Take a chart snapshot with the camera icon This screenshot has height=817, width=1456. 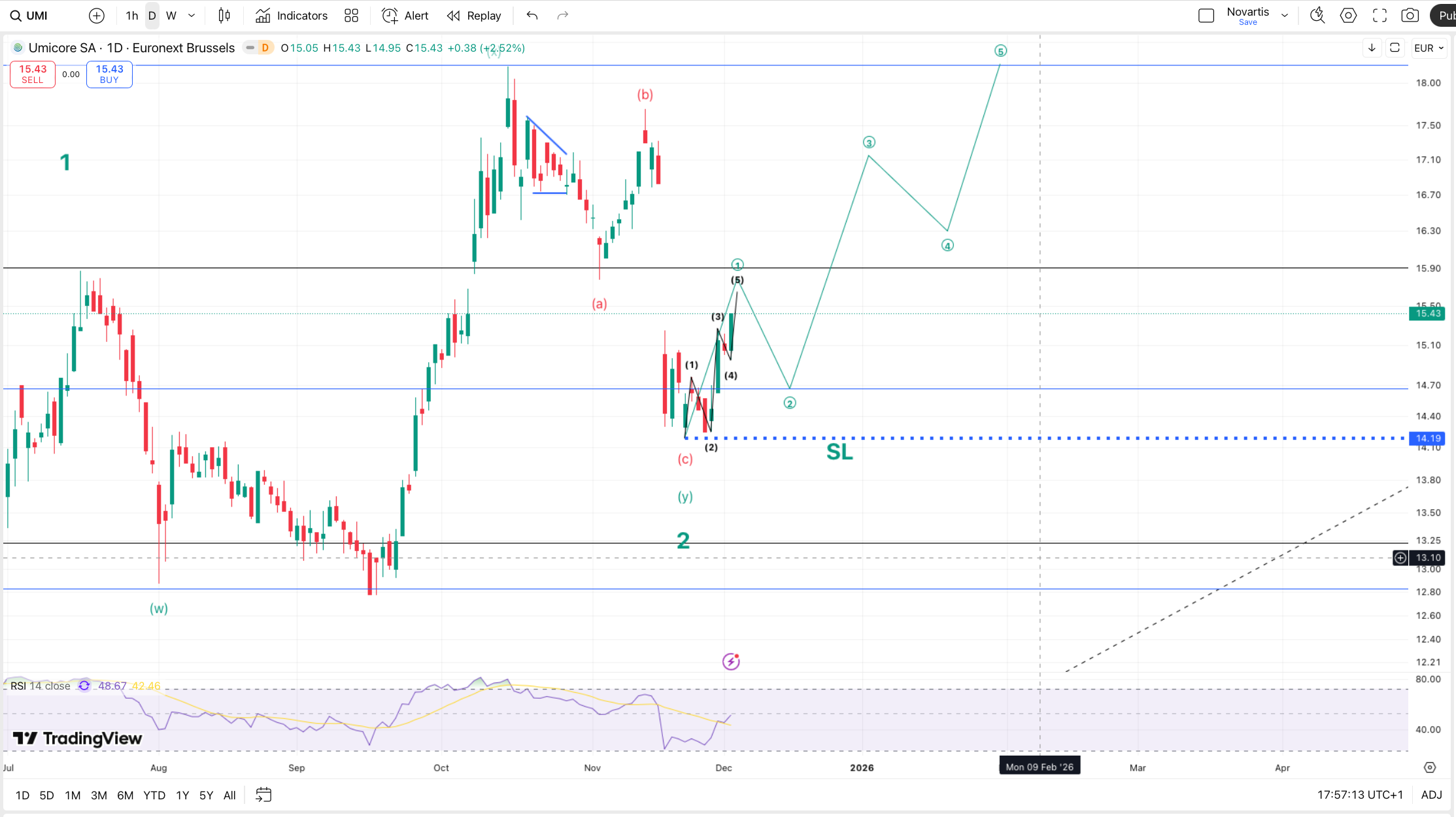click(x=1410, y=16)
